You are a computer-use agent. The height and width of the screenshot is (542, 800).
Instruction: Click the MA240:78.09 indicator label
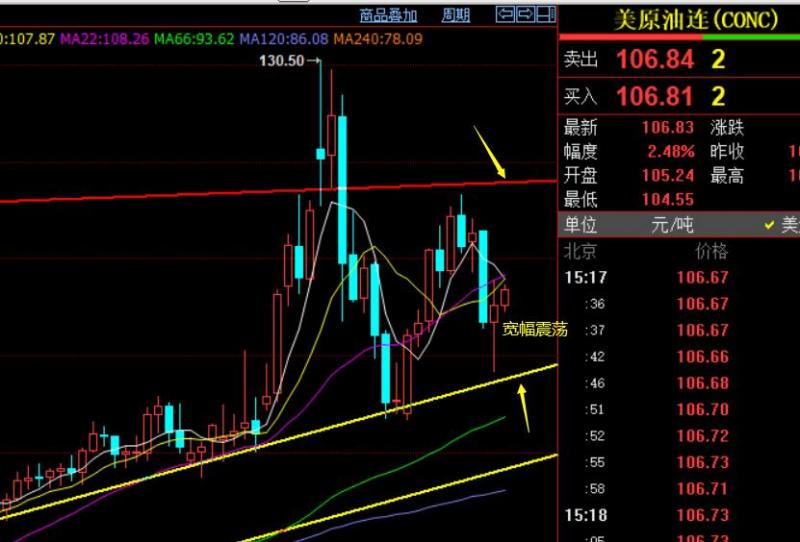(378, 39)
